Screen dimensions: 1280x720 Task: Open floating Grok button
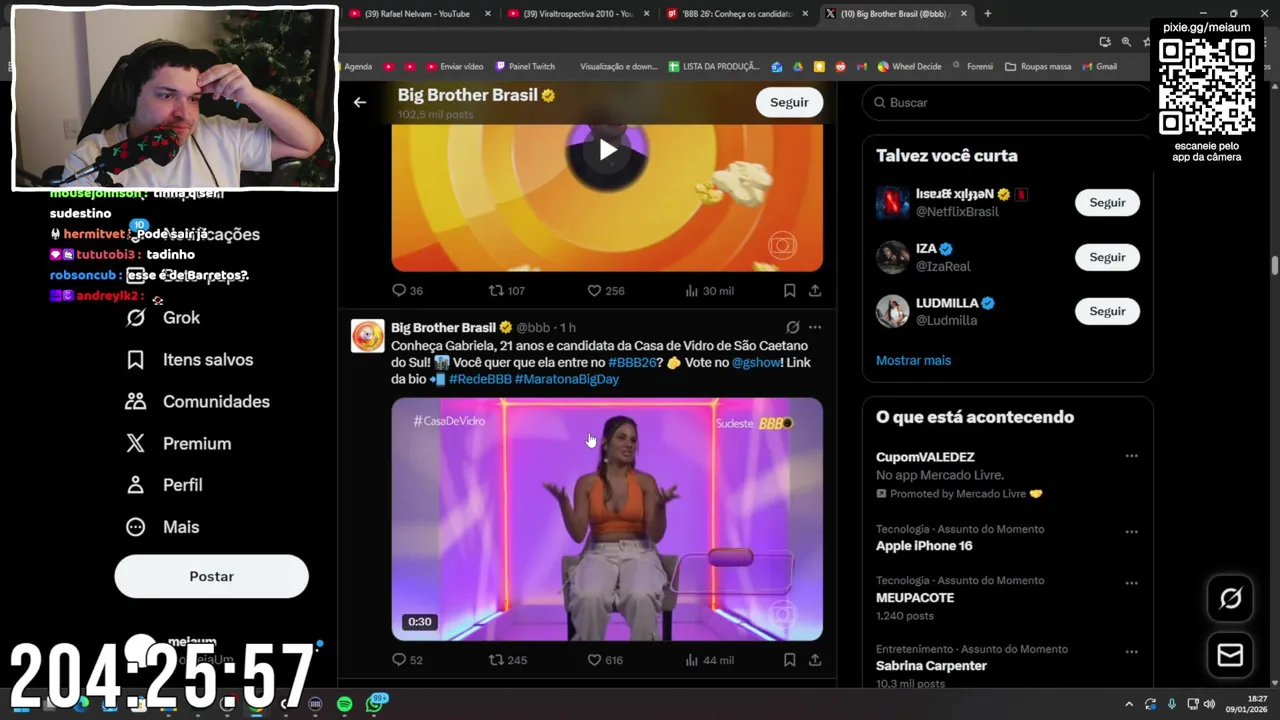1230,598
